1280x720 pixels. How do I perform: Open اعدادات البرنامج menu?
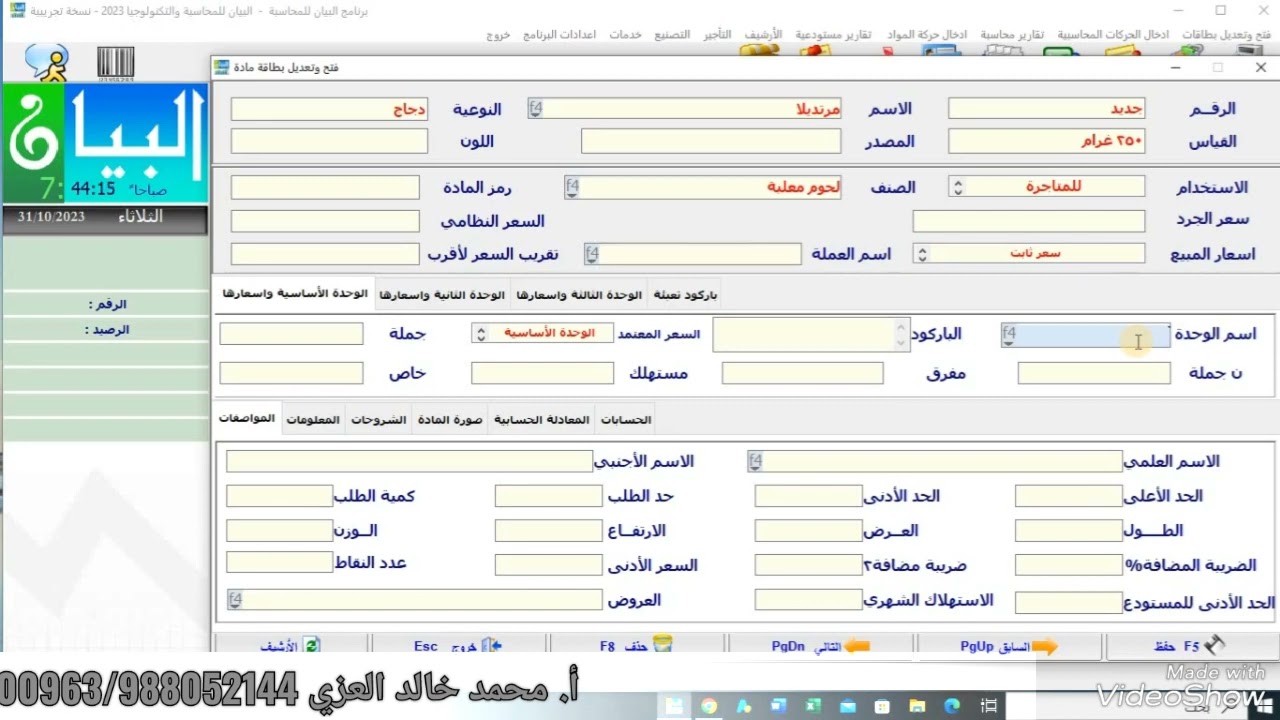[560, 34]
